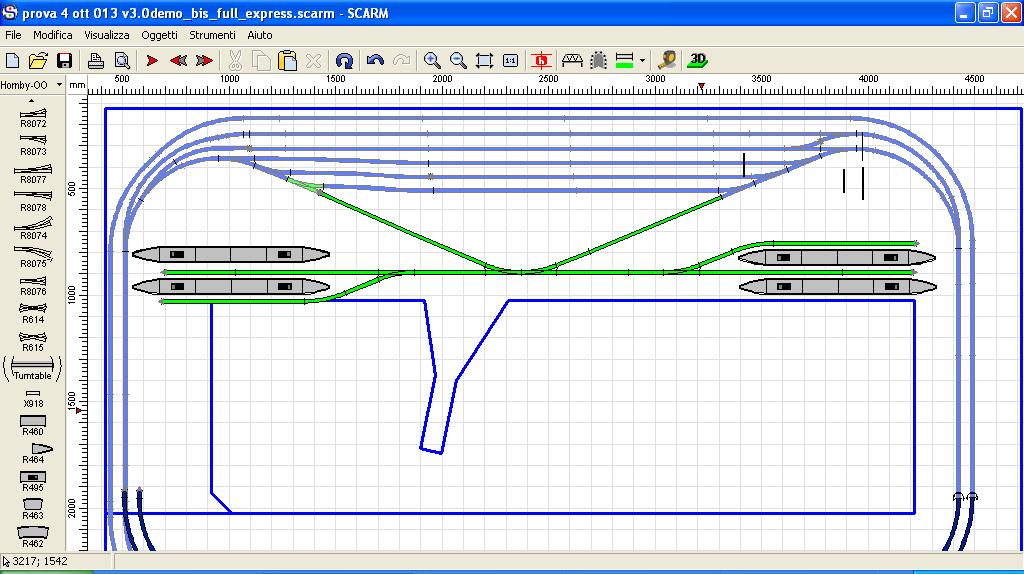Screen dimensions: 1024x574
Task: Open the layers dropdown arrow
Action: pos(643,61)
